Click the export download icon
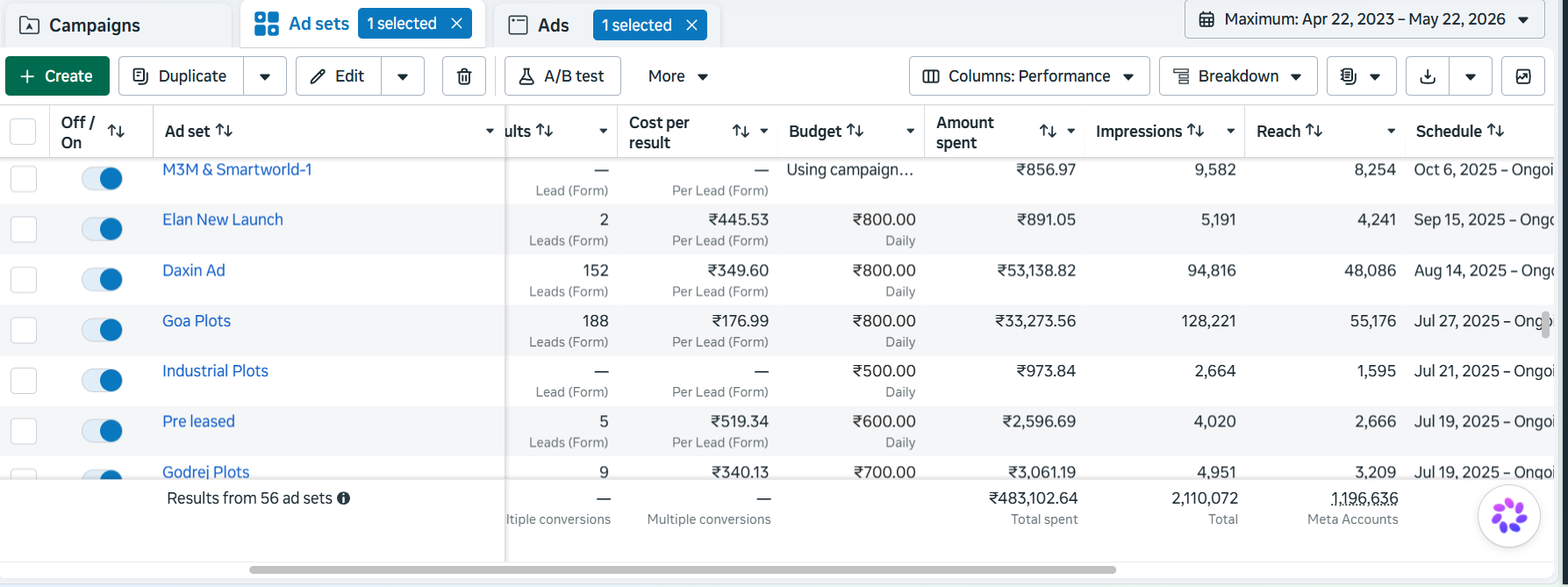 coord(1428,76)
